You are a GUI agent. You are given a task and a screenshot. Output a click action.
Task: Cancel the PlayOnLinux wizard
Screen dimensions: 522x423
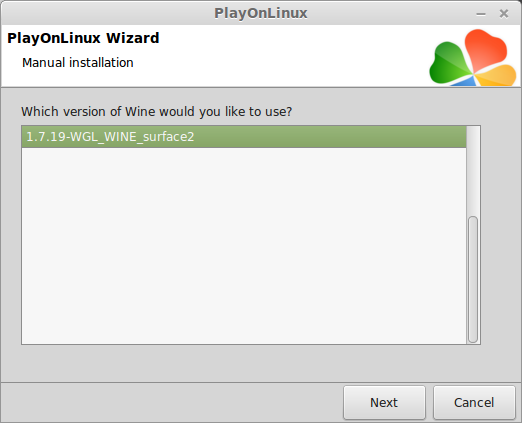[x=474, y=402]
